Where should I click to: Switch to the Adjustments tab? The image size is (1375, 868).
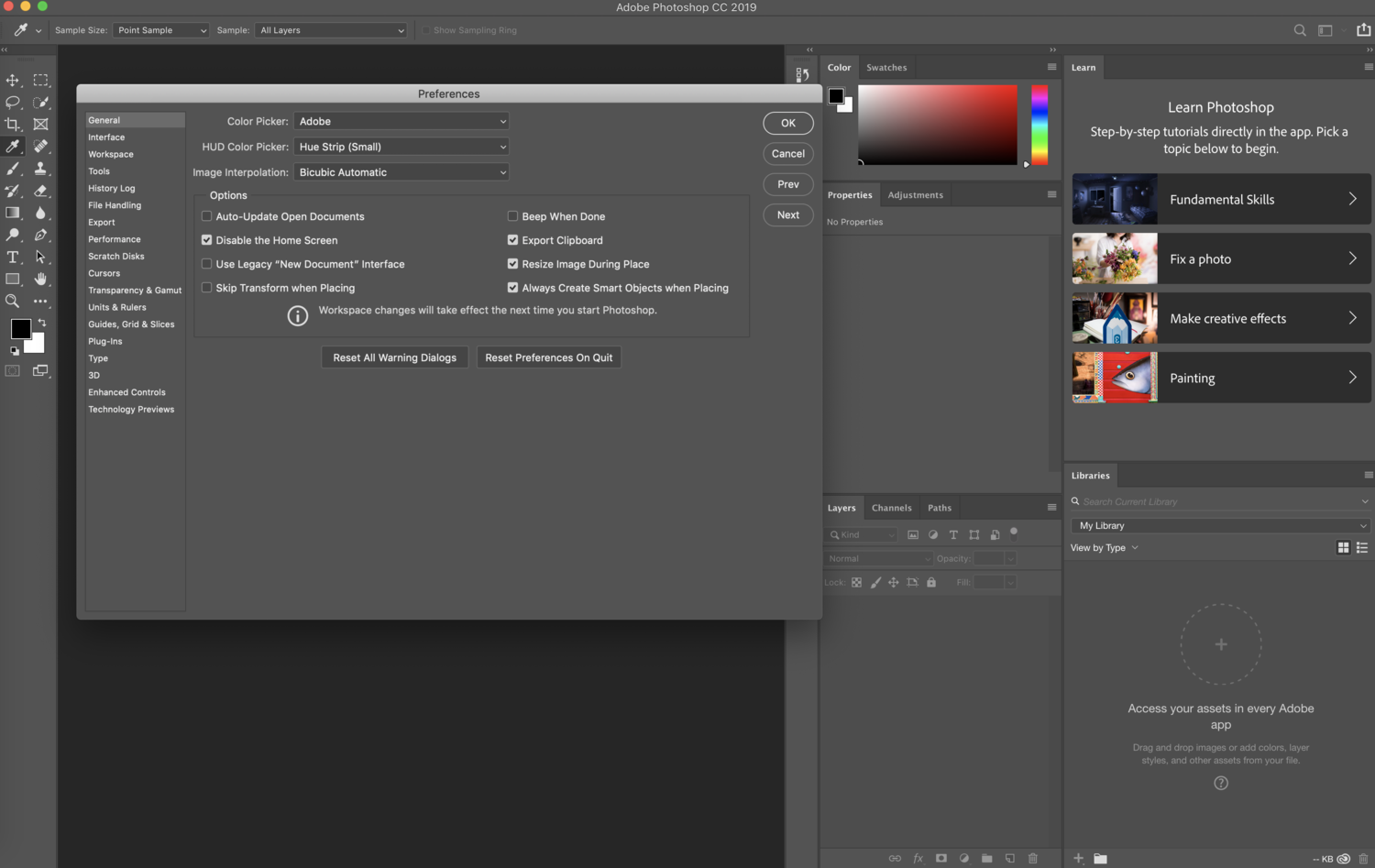(x=915, y=195)
